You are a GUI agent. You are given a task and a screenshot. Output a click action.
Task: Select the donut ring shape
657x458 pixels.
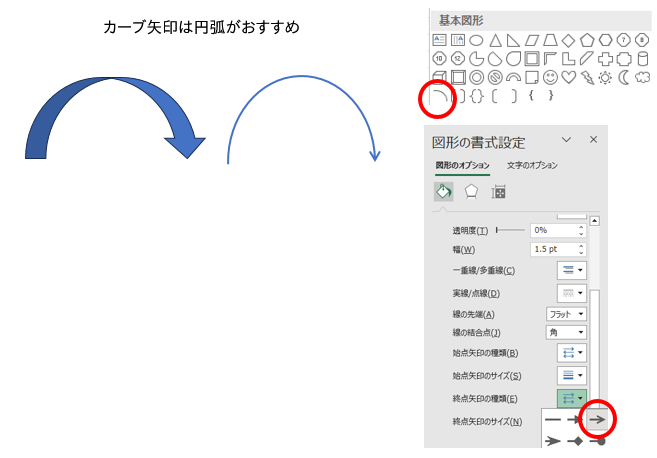pyautogui.click(x=476, y=78)
